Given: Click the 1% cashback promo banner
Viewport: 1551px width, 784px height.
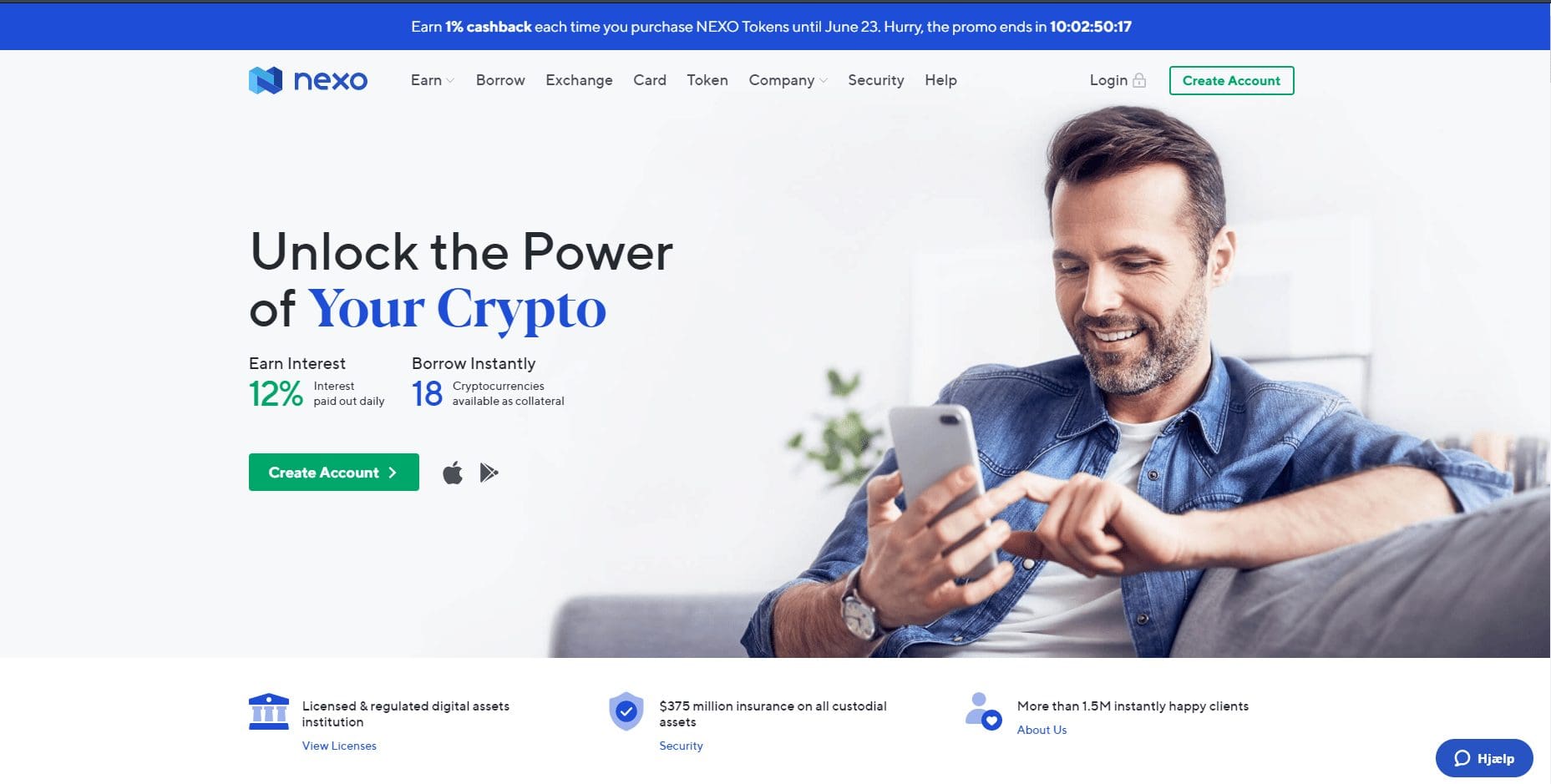Looking at the screenshot, I should coord(771,27).
